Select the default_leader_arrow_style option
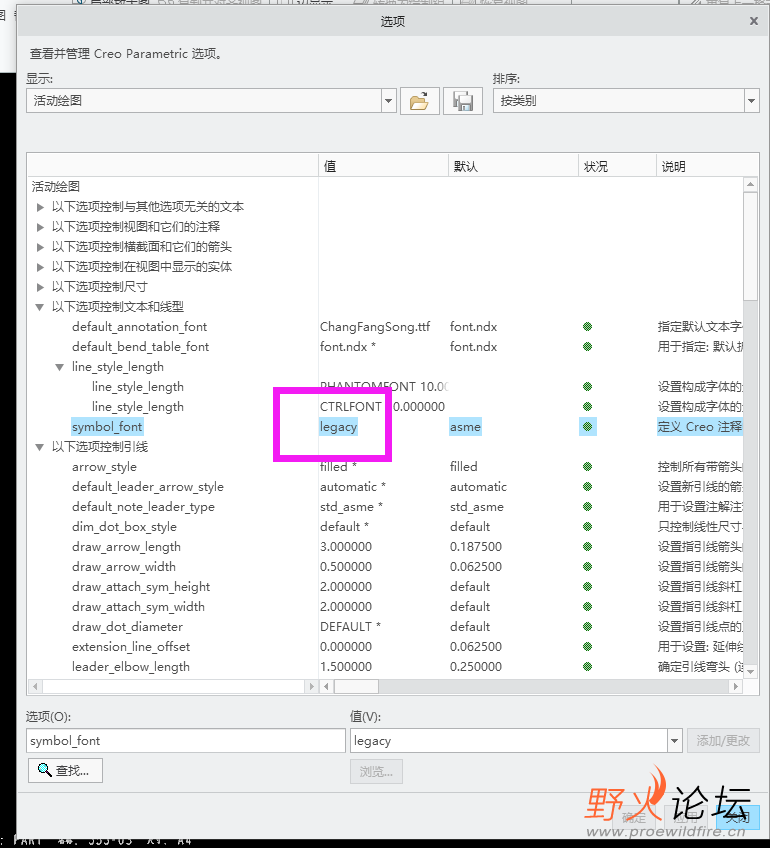The height and width of the screenshot is (848, 770). pyautogui.click(x=148, y=487)
